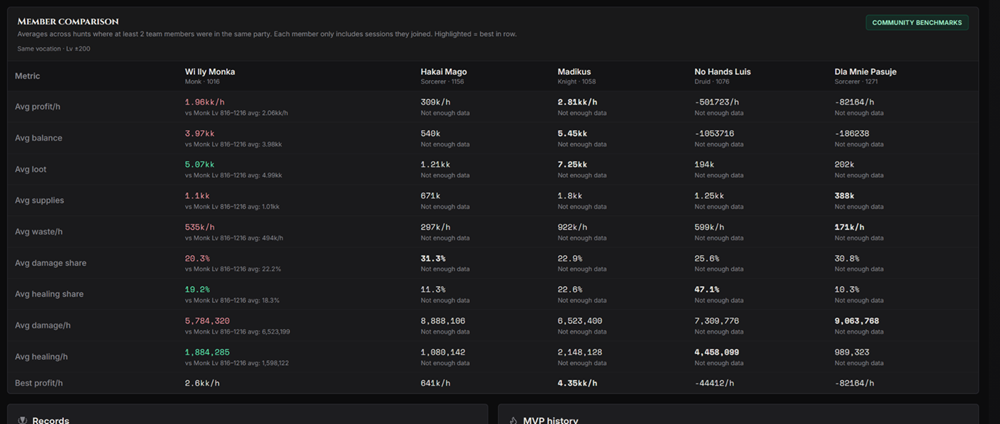Click the trophy icon beside Records
Screen dimensions: 1000x424
pyautogui.click(x=22, y=420)
